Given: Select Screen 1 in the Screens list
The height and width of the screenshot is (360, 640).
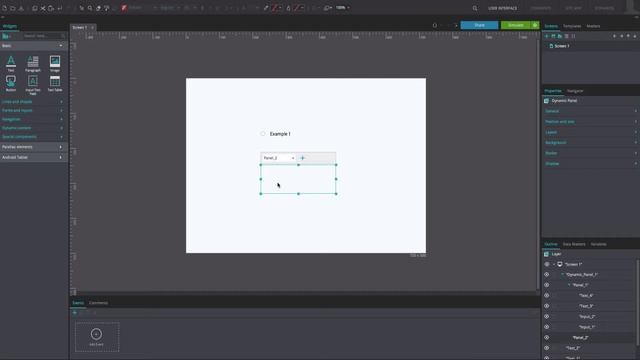Looking at the screenshot, I should coord(562,46).
